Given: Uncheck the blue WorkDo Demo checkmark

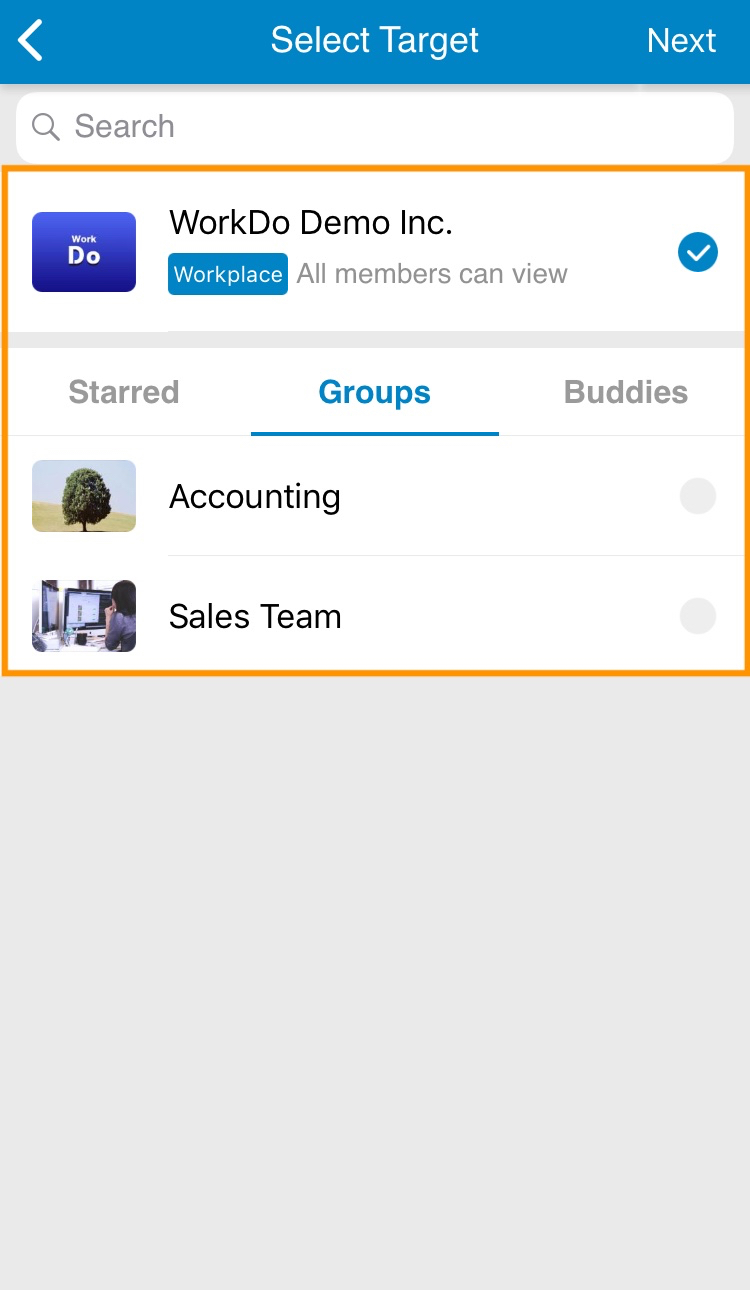Looking at the screenshot, I should [698, 252].
